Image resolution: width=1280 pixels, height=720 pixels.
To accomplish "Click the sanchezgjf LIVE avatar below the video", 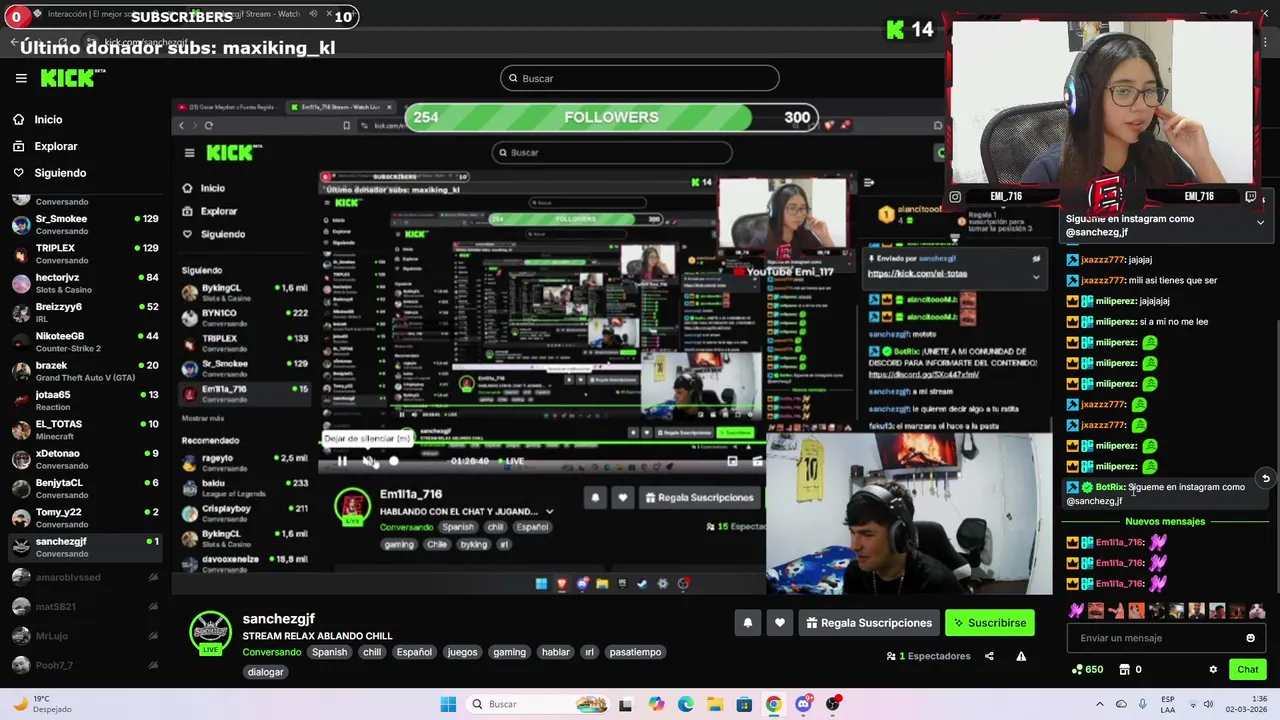I will pyautogui.click(x=211, y=632).
